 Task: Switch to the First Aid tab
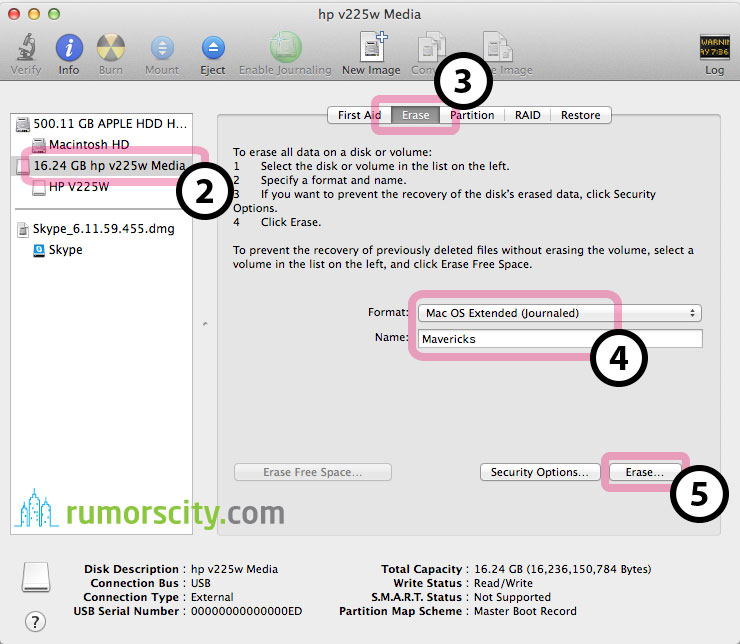[359, 115]
